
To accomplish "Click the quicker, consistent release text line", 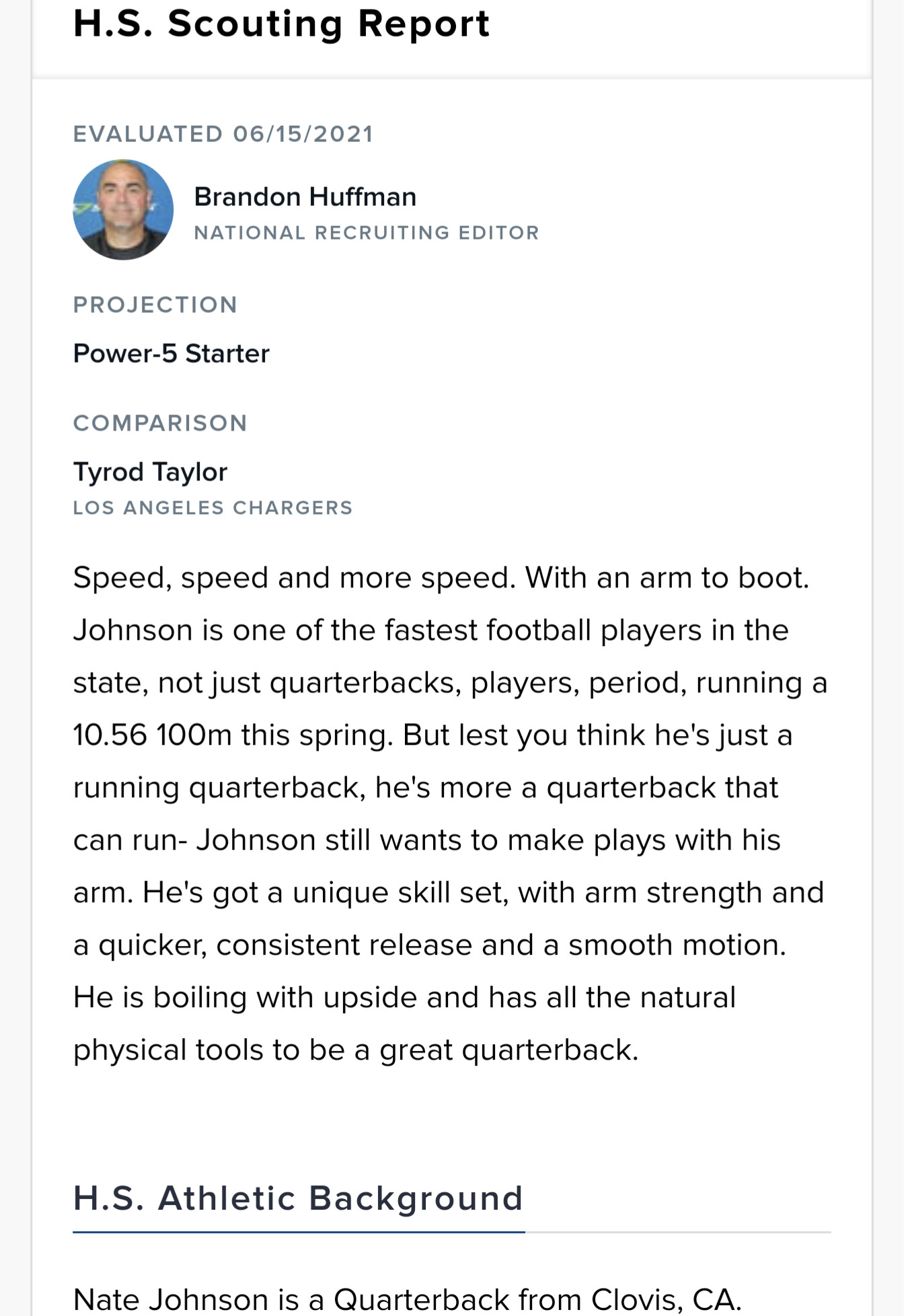I will (430, 945).
